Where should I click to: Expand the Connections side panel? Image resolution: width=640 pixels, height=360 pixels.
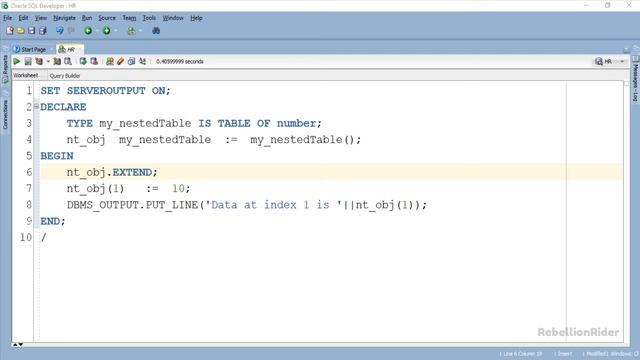pos(5,114)
